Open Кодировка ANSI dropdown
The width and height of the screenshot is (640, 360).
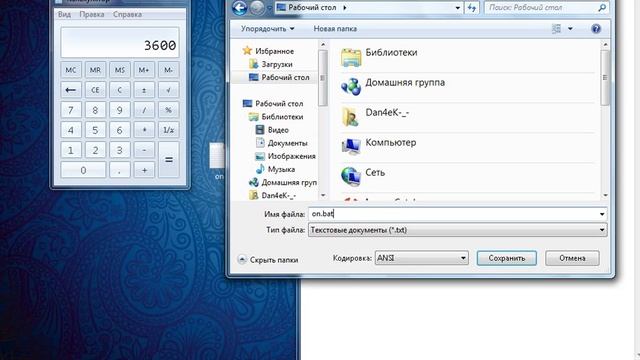[421, 258]
